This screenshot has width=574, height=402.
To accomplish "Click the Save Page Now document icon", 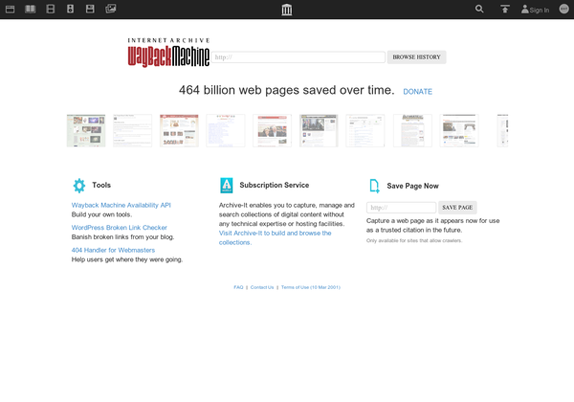I will click(x=374, y=186).
